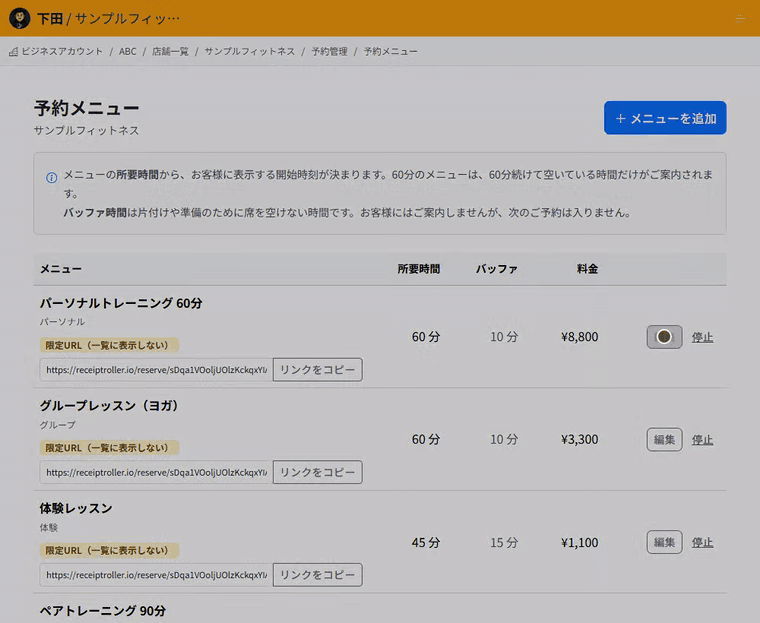Click 限定URL badge under パーソナルトレーニング 60分

coord(109,345)
